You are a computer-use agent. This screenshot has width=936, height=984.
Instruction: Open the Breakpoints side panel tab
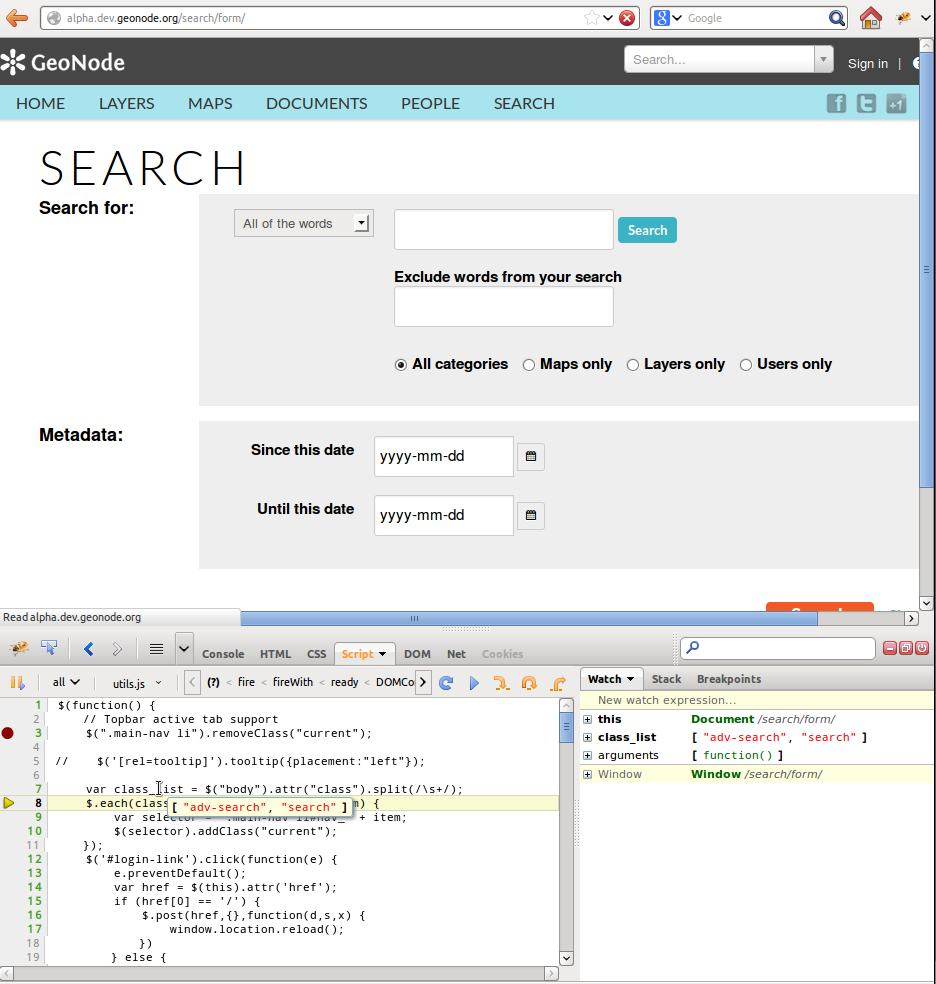[729, 679]
